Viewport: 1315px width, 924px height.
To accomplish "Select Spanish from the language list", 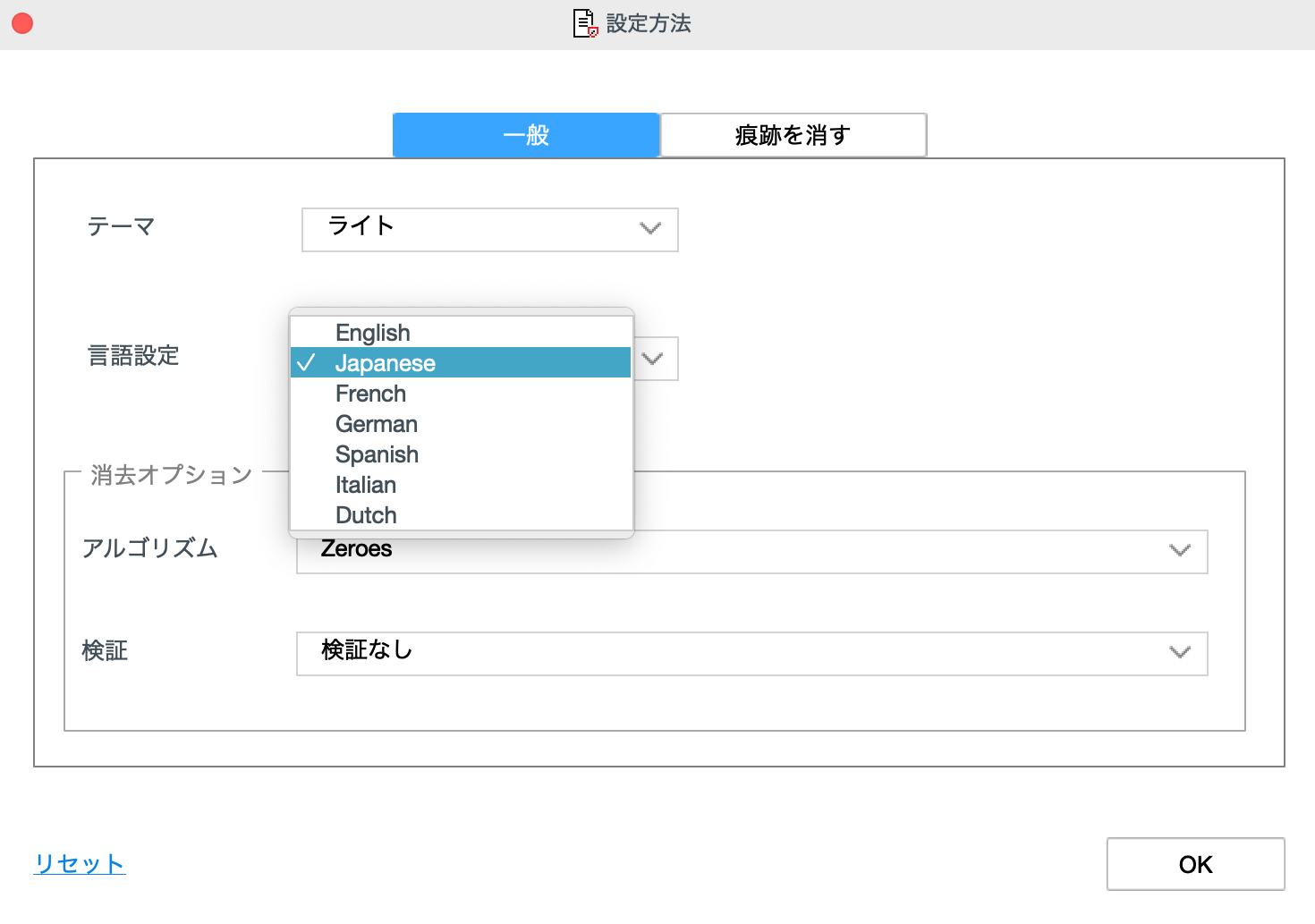I will tap(462, 454).
